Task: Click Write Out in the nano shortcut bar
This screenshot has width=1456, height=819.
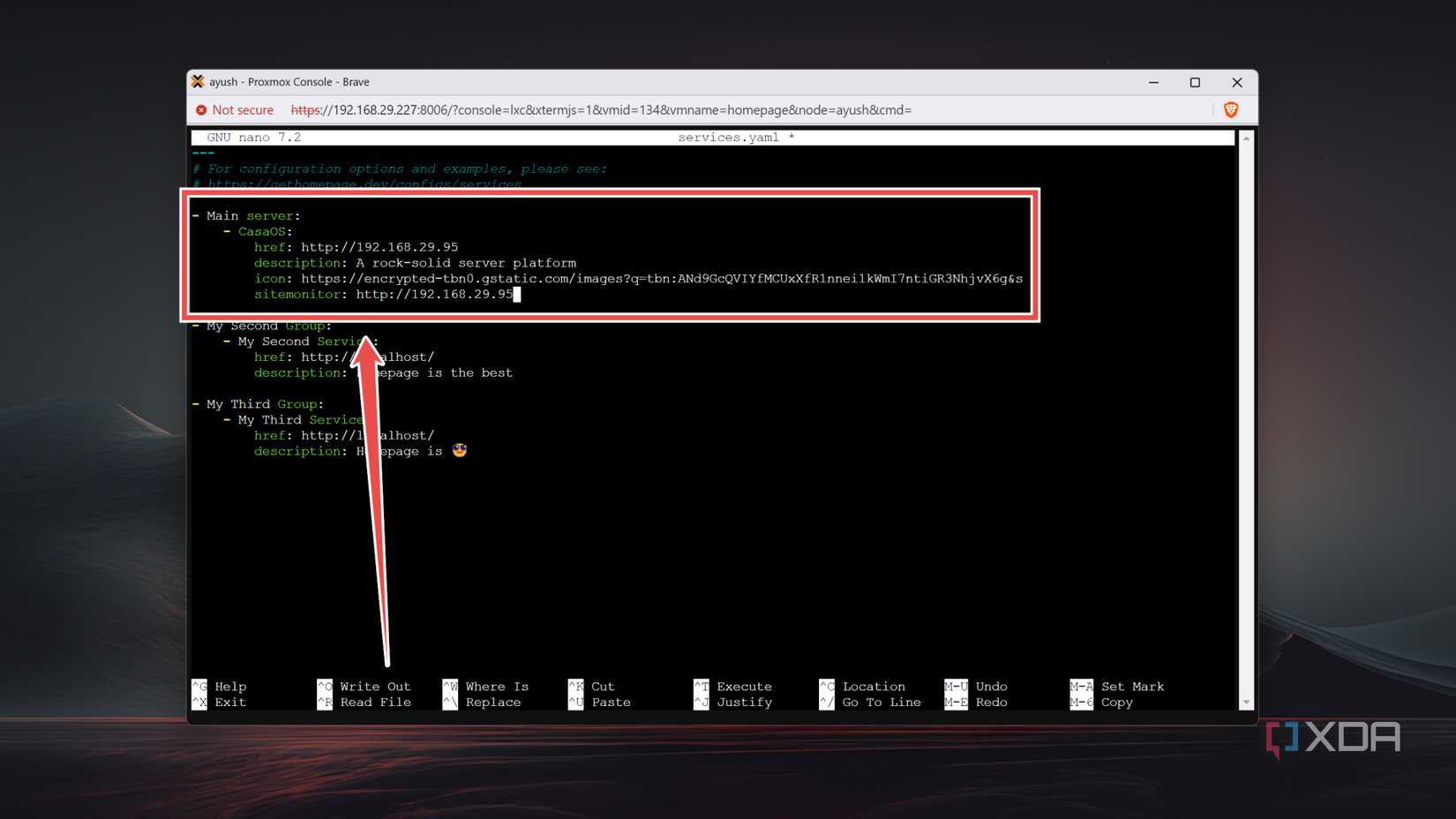Action: click(x=374, y=687)
